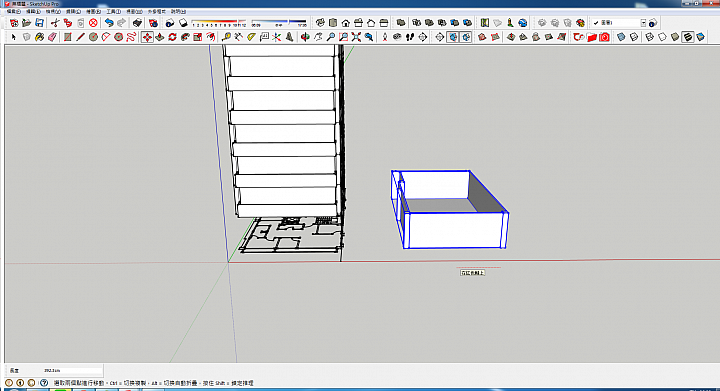Select the Scale tool

point(198,37)
